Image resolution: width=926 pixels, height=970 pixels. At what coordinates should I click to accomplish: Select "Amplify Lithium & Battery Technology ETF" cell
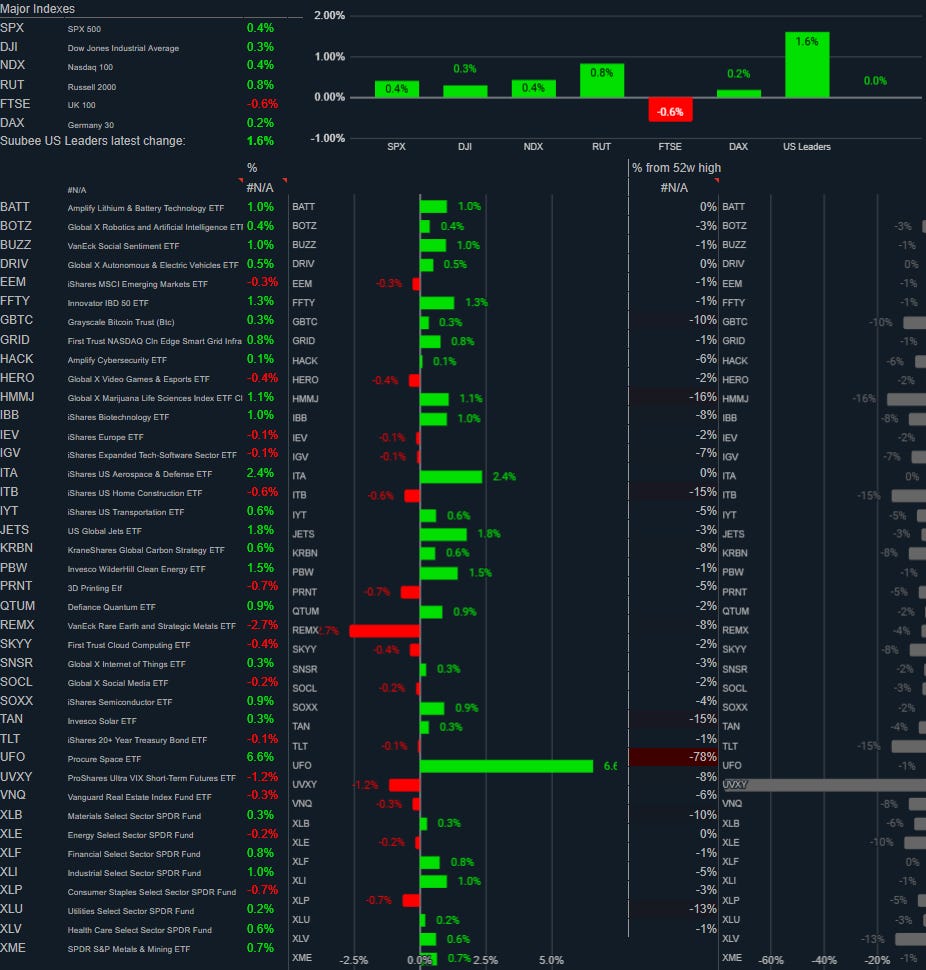(145, 208)
